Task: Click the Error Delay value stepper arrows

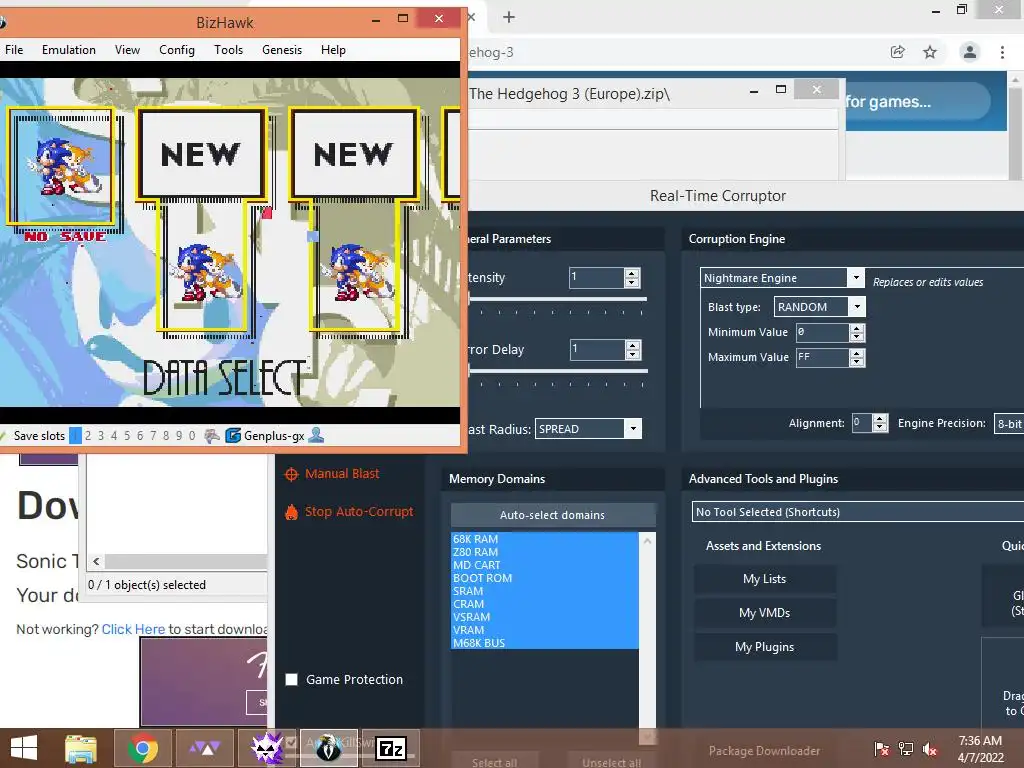Action: point(632,349)
